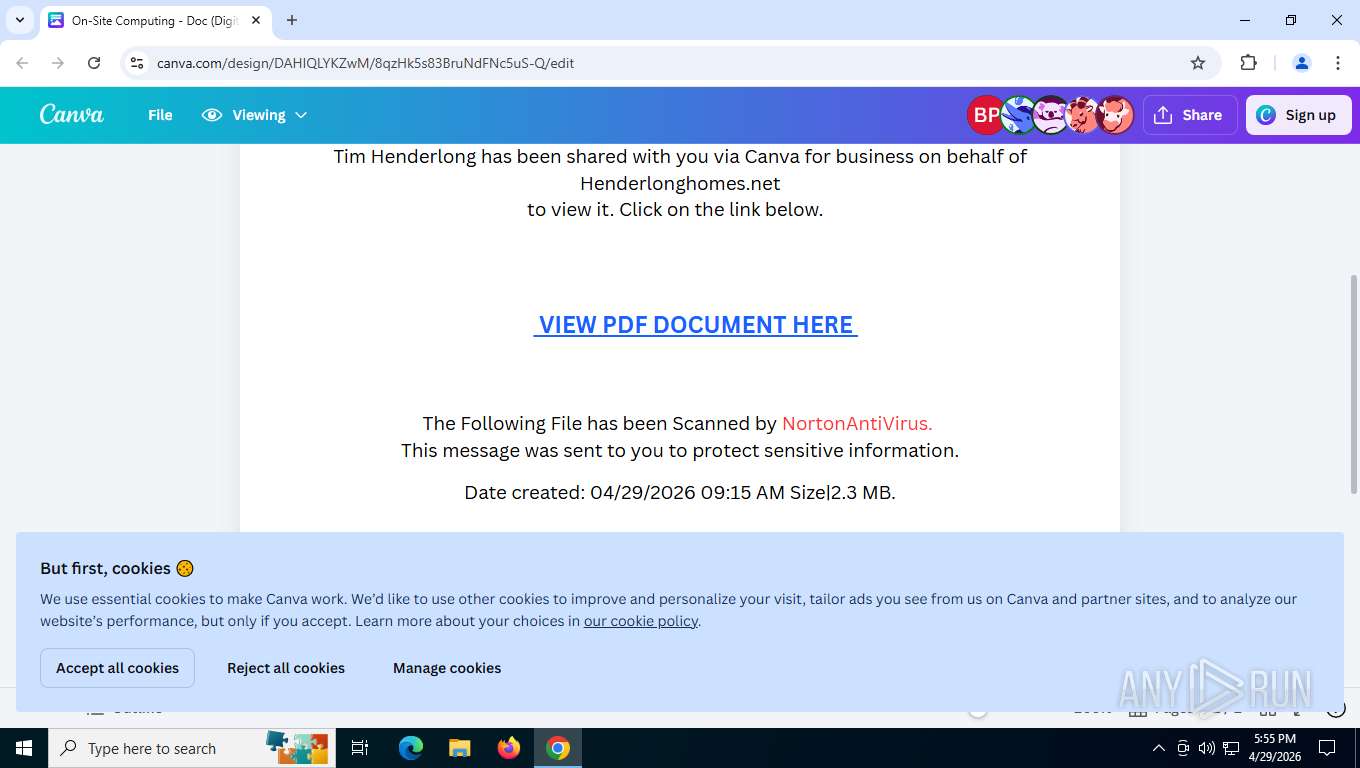Launch Firefox from taskbar
This screenshot has height=768, width=1360.
(509, 748)
